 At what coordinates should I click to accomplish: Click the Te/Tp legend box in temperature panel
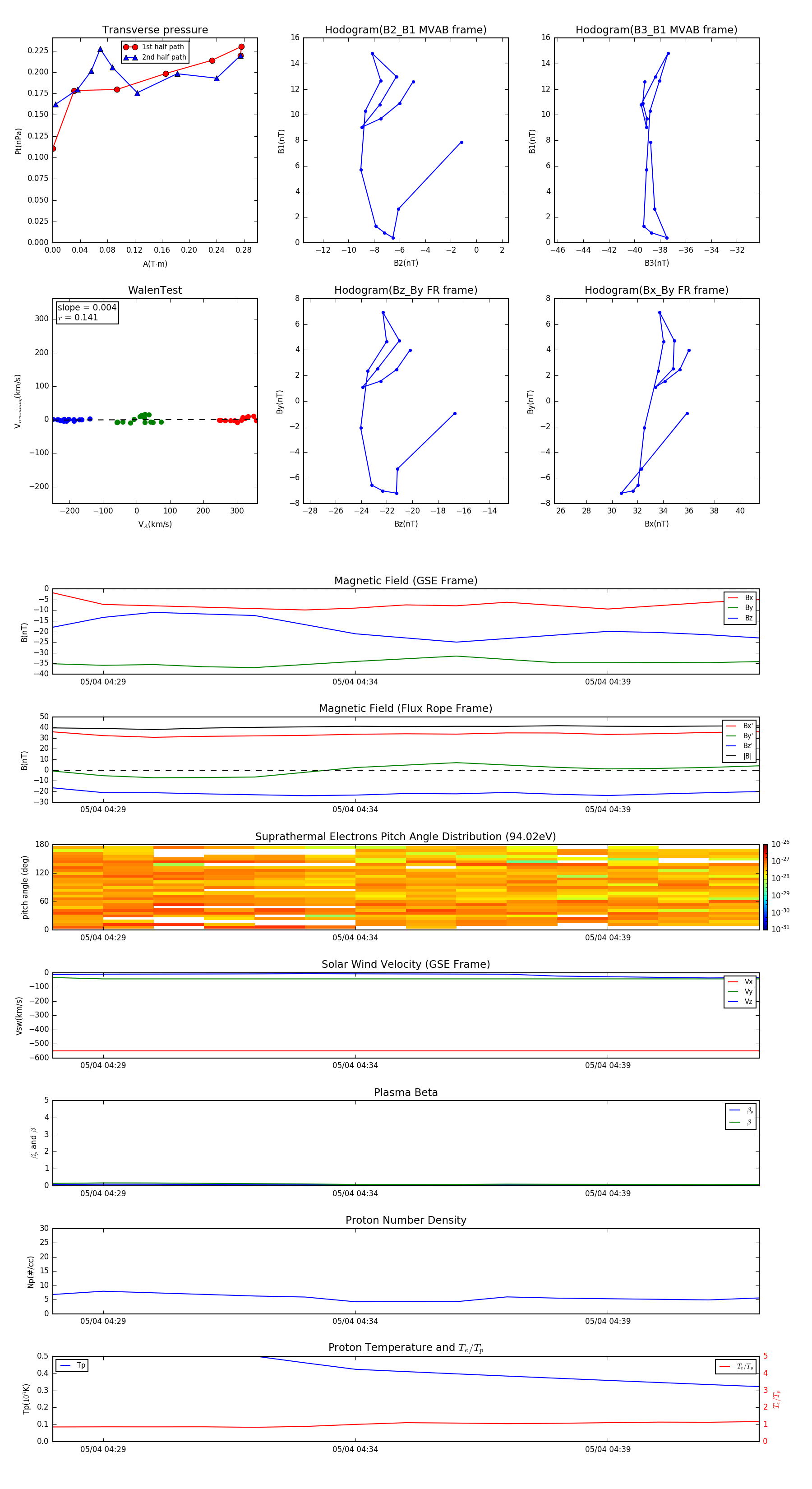[736, 1366]
